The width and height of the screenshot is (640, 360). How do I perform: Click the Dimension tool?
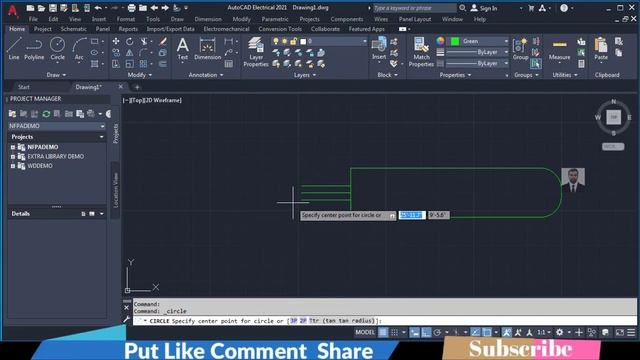pyautogui.click(x=207, y=49)
